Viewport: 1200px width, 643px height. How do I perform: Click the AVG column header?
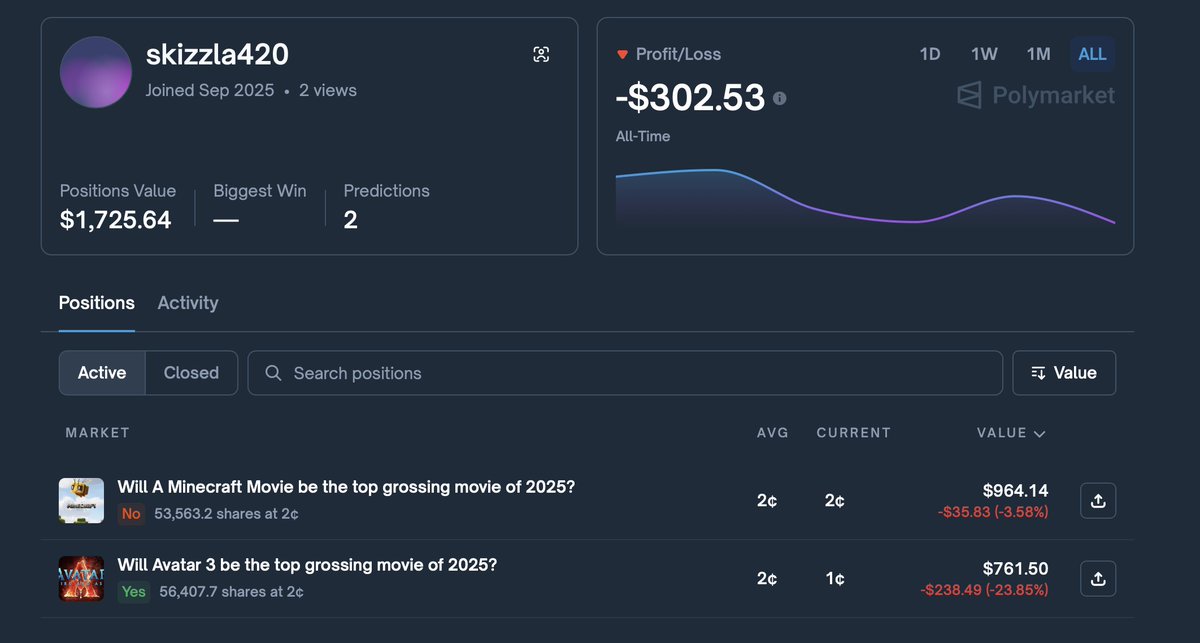773,433
